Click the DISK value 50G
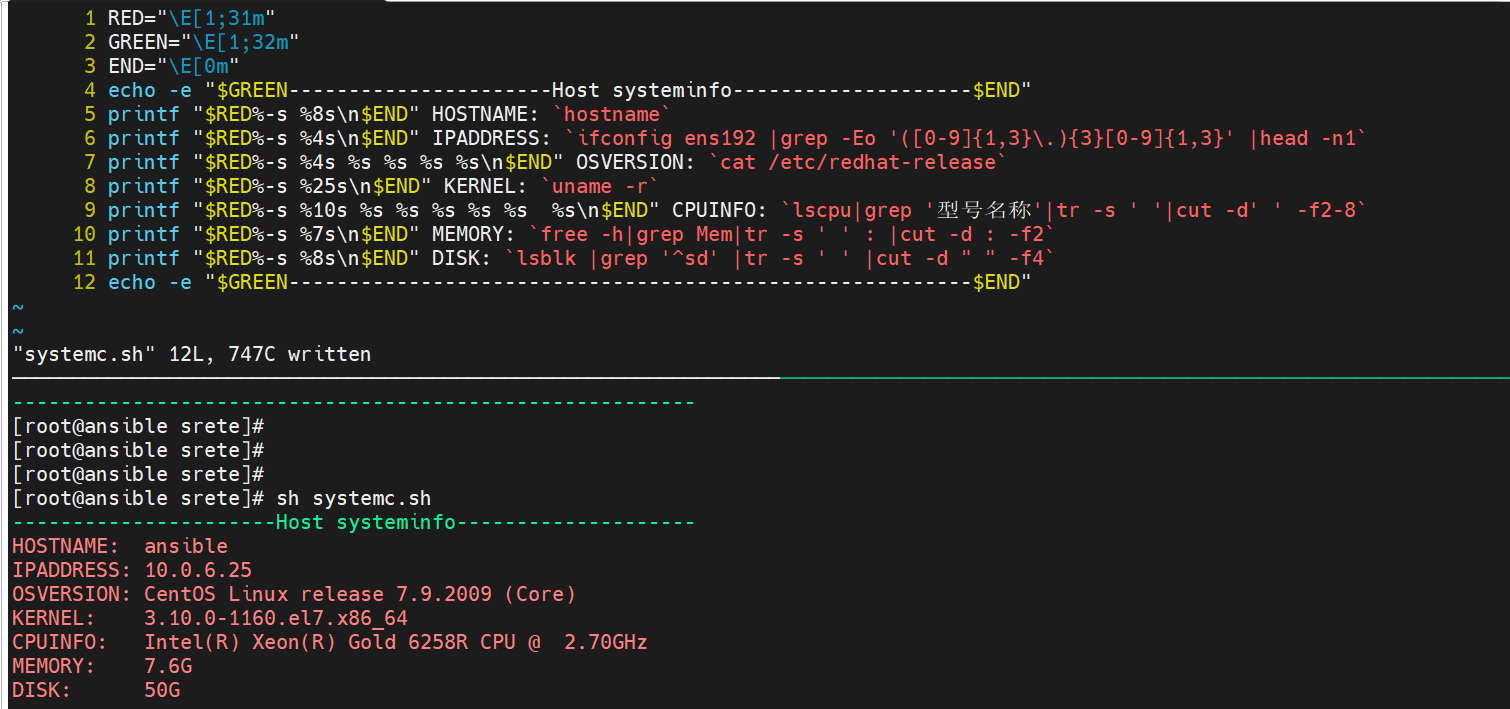 [162, 690]
